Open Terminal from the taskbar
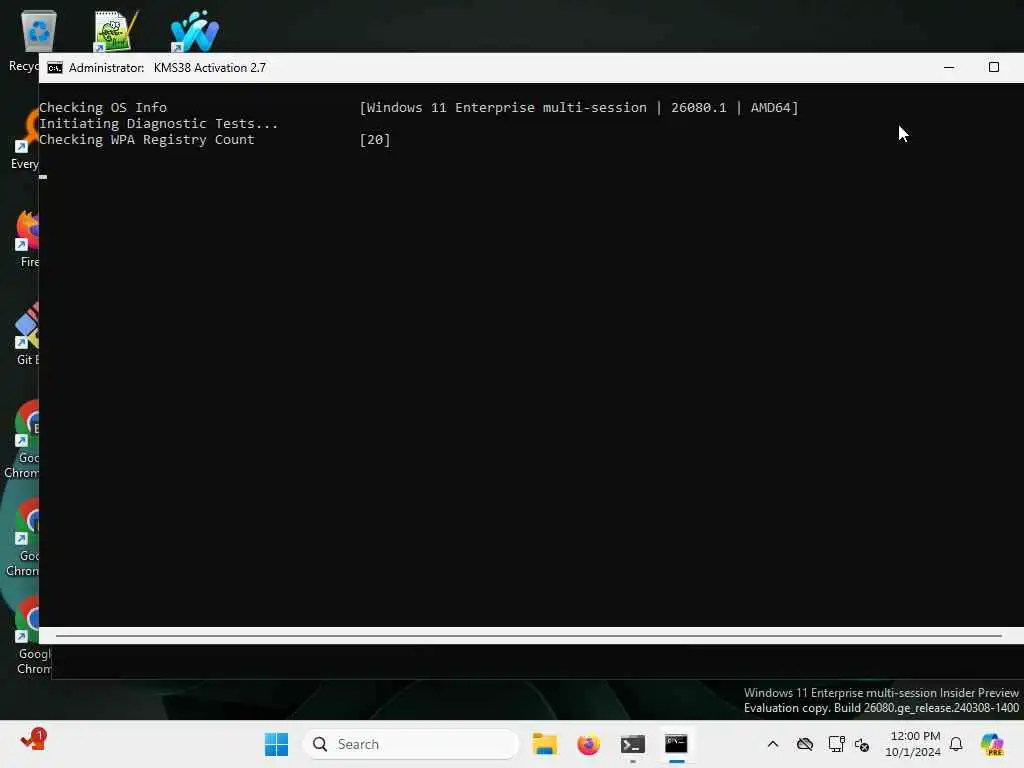The width and height of the screenshot is (1024, 768). coord(632,744)
